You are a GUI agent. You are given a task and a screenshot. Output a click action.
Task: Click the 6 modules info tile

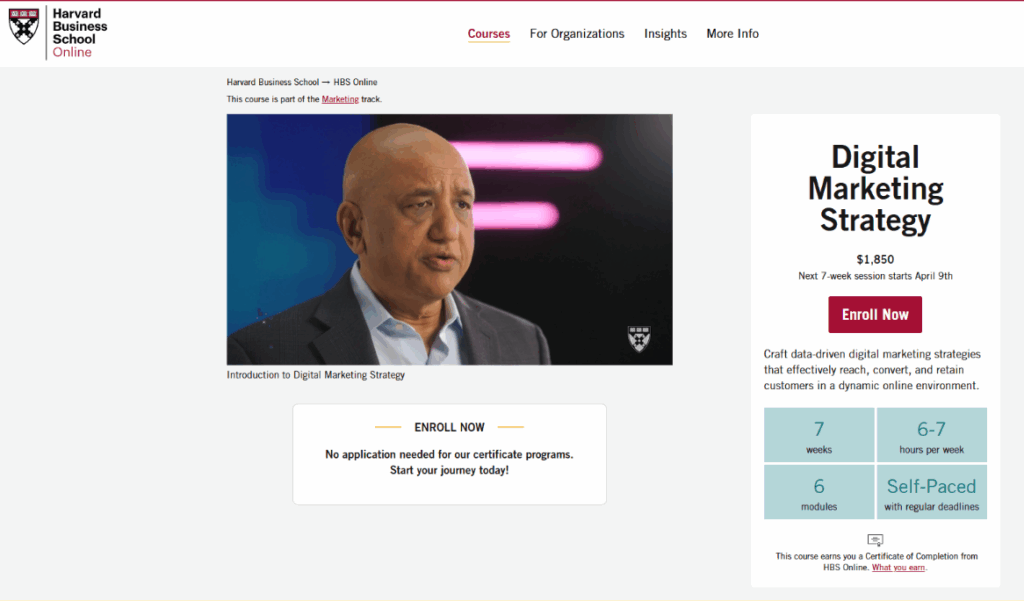[x=819, y=492]
